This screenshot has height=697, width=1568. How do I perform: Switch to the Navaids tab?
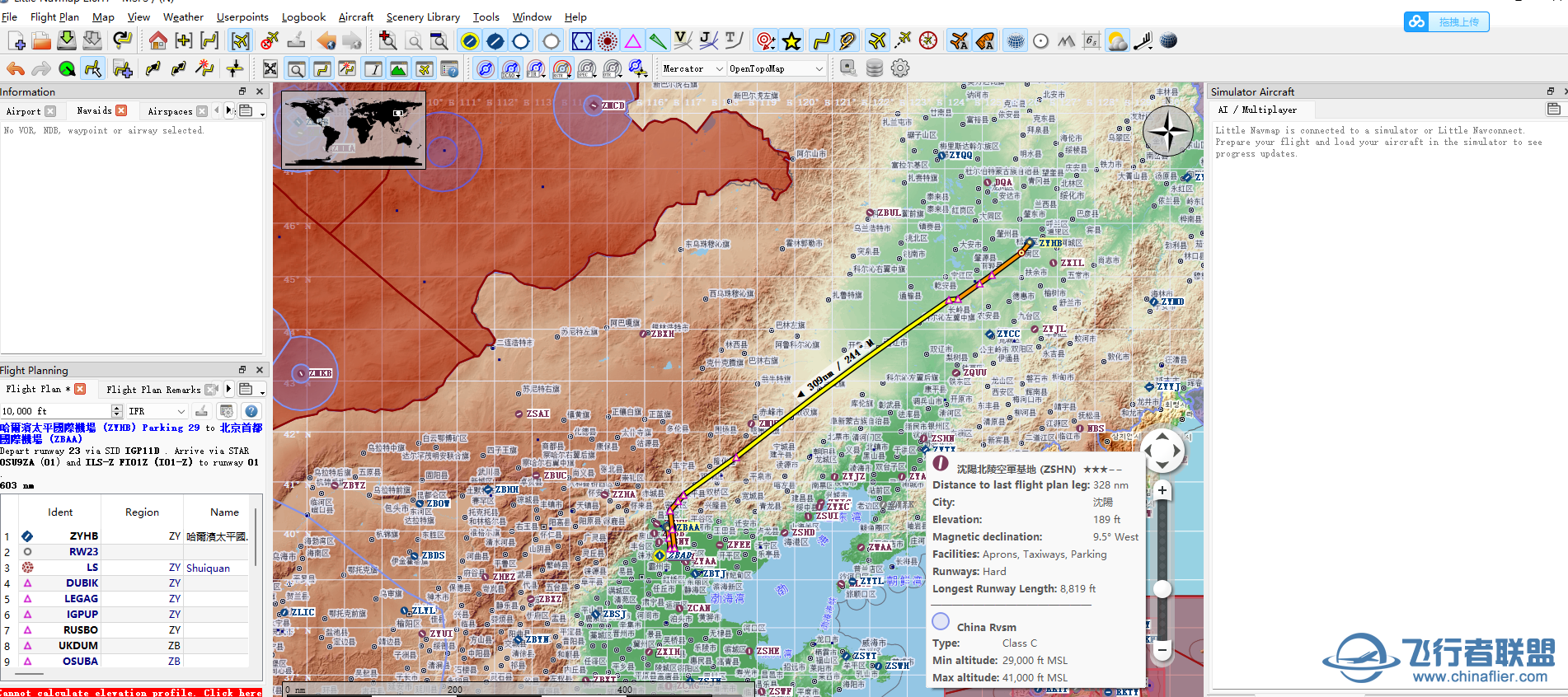point(94,110)
